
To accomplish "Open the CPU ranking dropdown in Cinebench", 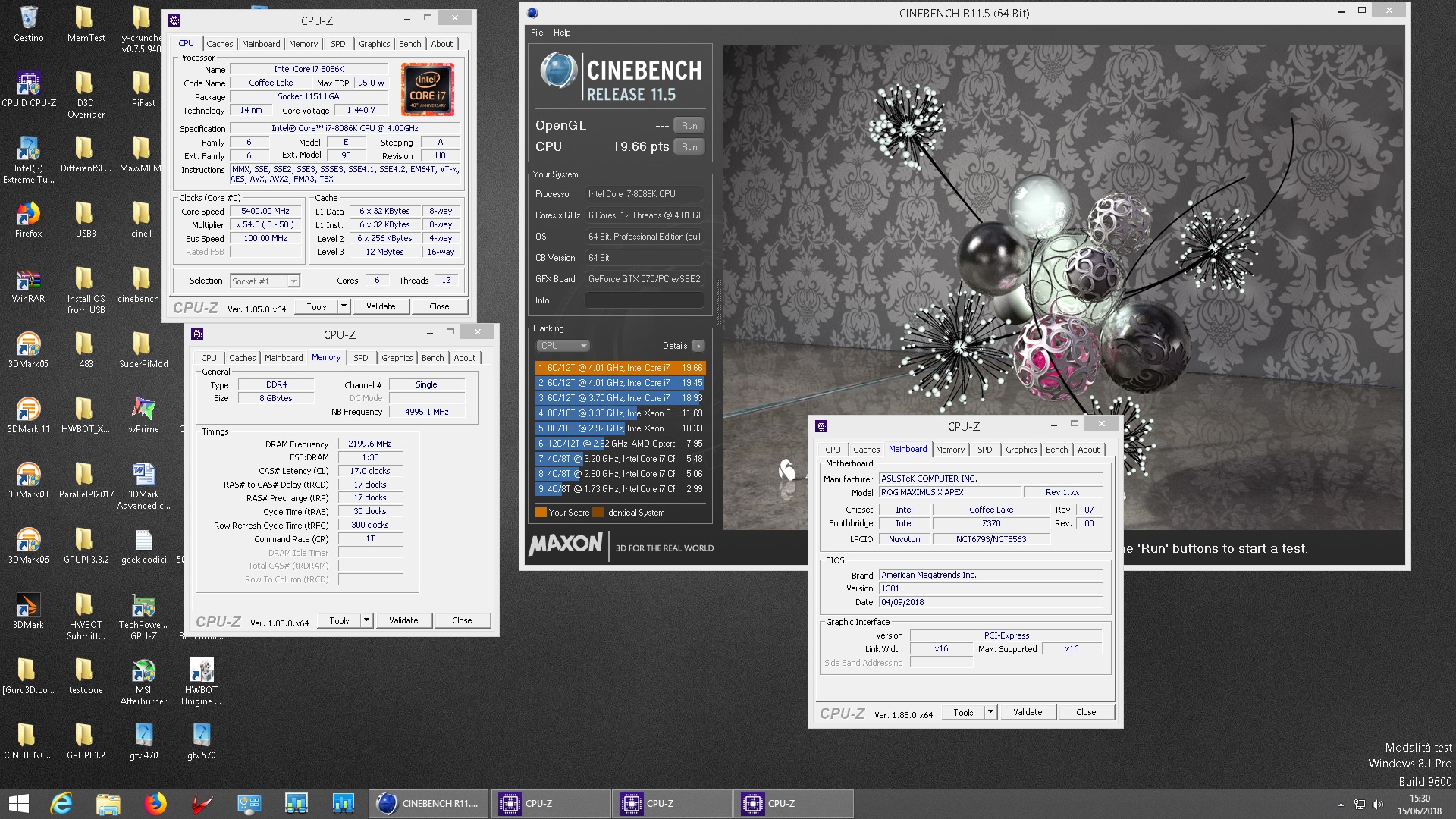I will [x=563, y=346].
